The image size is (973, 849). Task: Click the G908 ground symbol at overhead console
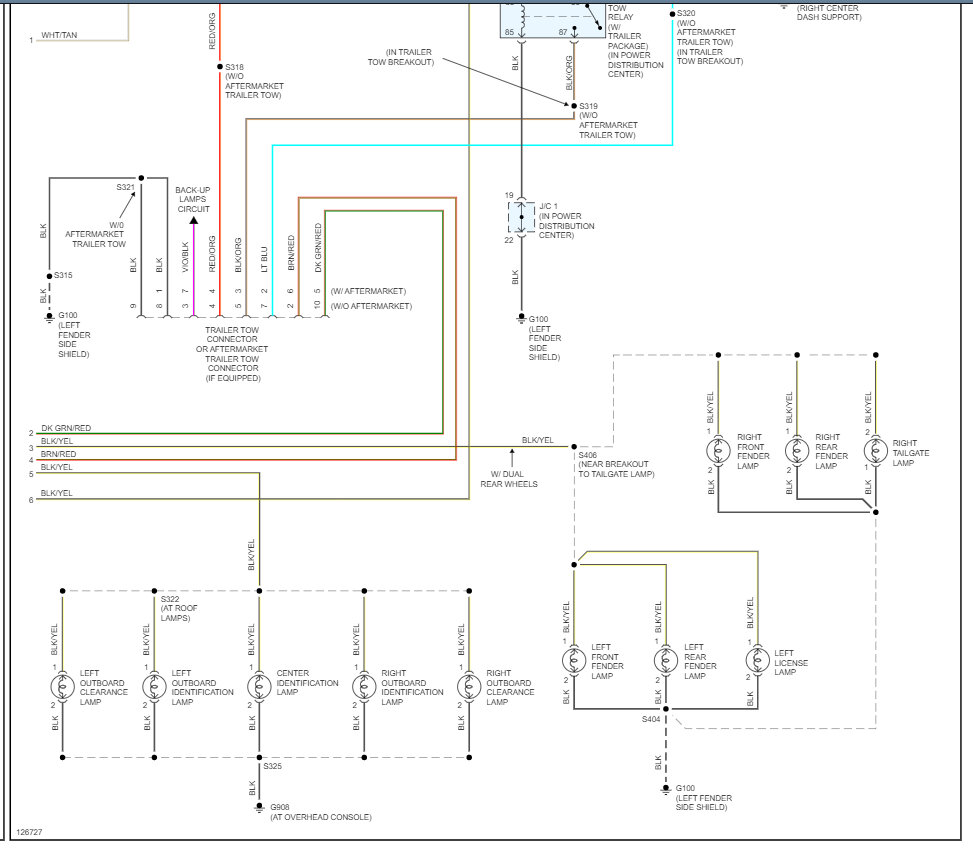point(259,808)
